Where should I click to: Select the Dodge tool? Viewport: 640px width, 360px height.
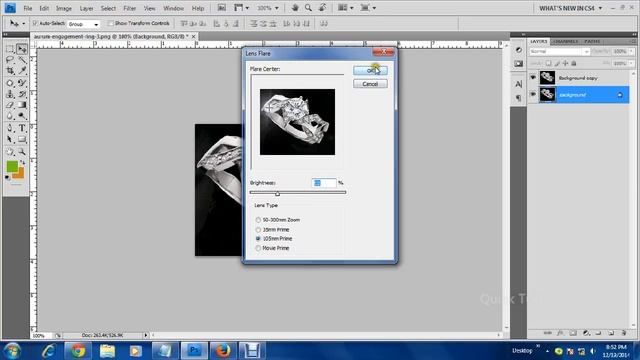tap(22, 116)
